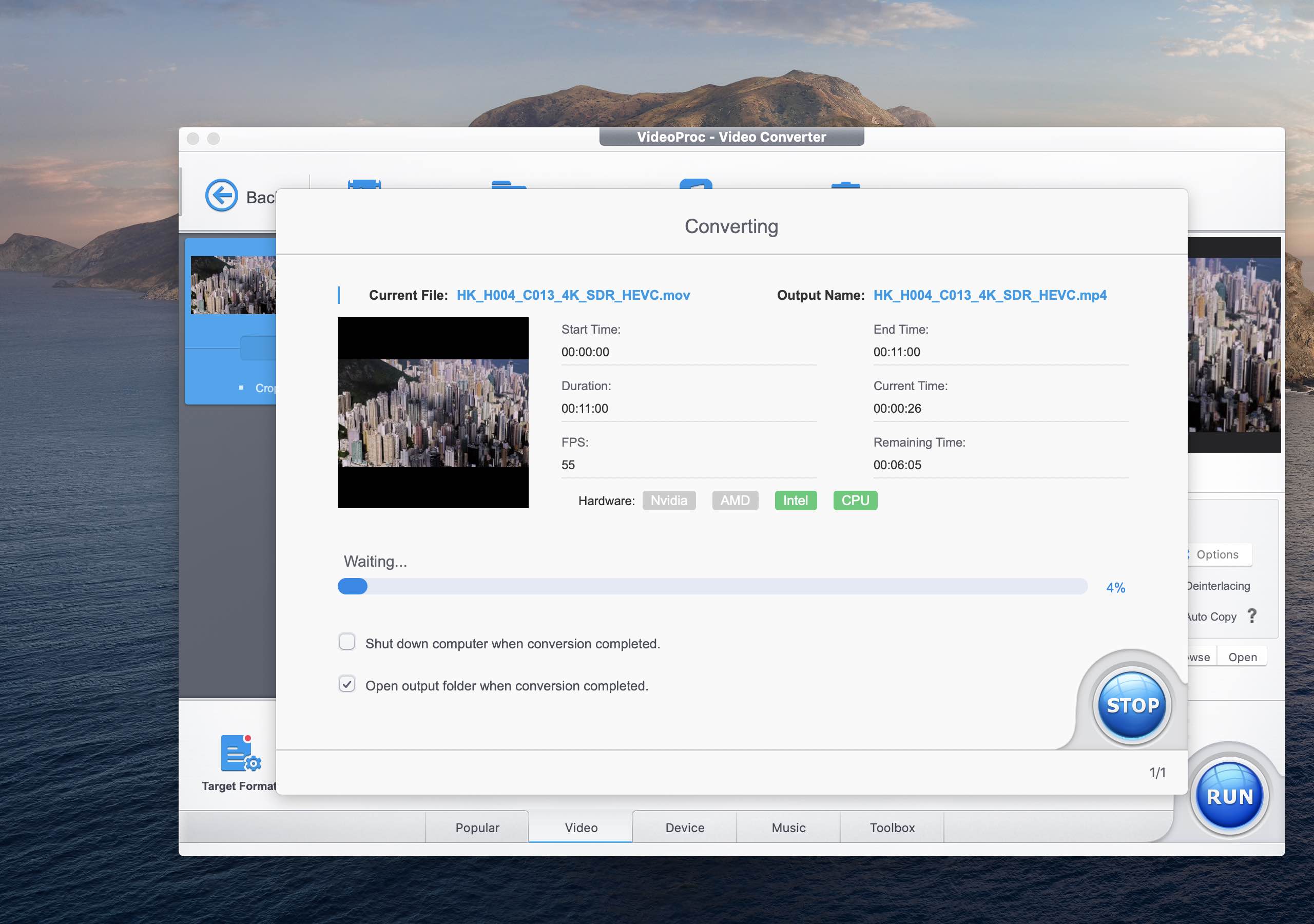Click output name HK_H004_C013_4K_SDR_HEVC.mp4
The image size is (1314, 924).
990,295
